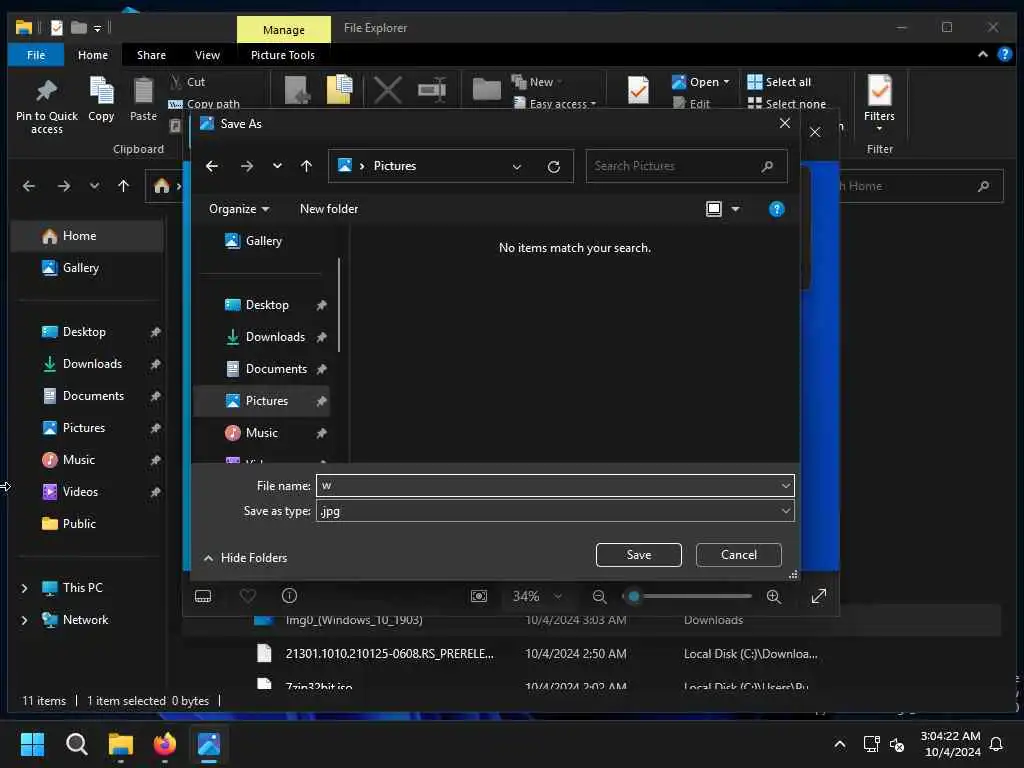1024x768 pixels.
Task: Switch to the Share ribbon tab
Action: pos(151,55)
